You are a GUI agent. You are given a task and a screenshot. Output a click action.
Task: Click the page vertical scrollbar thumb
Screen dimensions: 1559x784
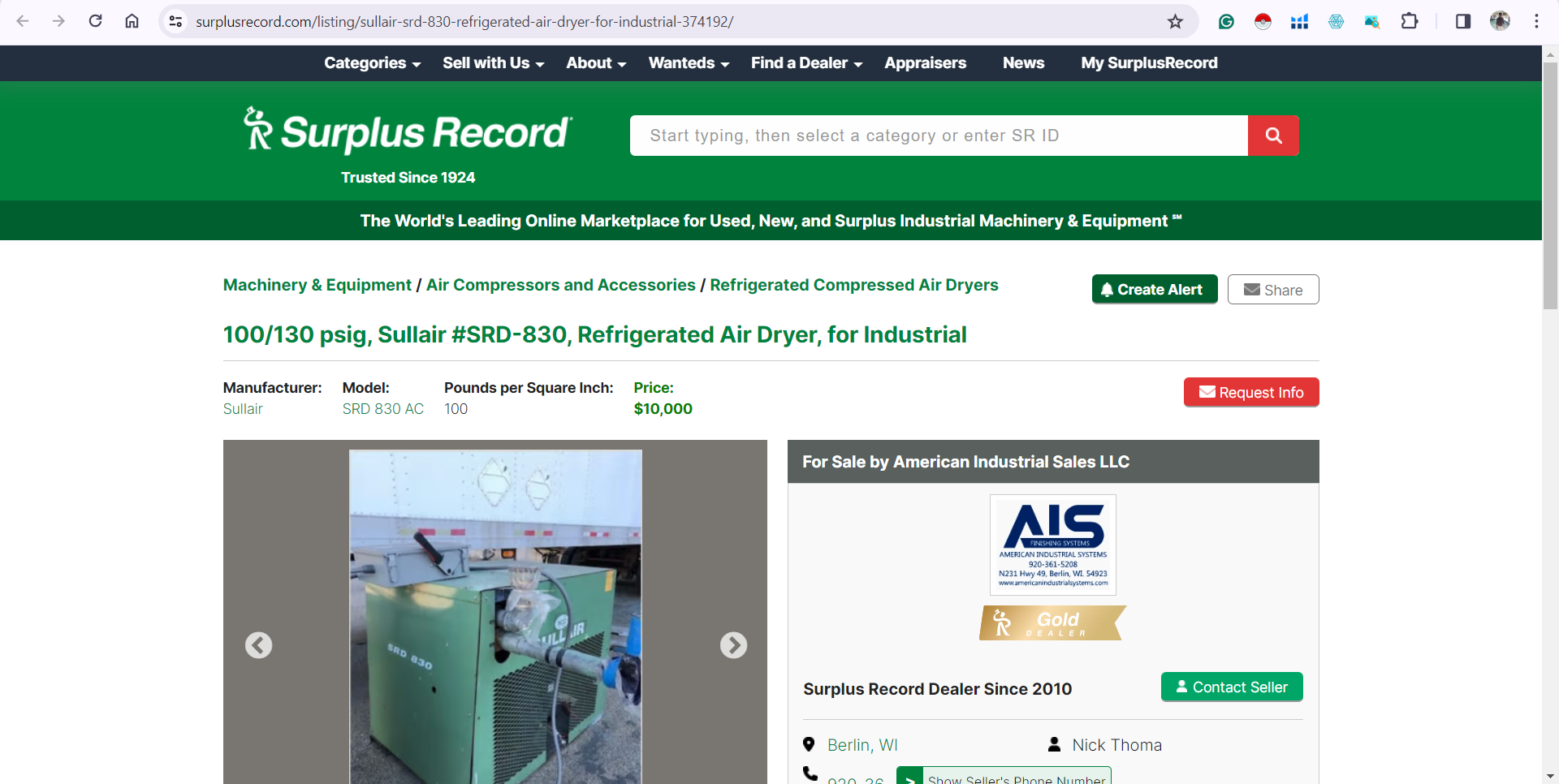click(x=1550, y=186)
